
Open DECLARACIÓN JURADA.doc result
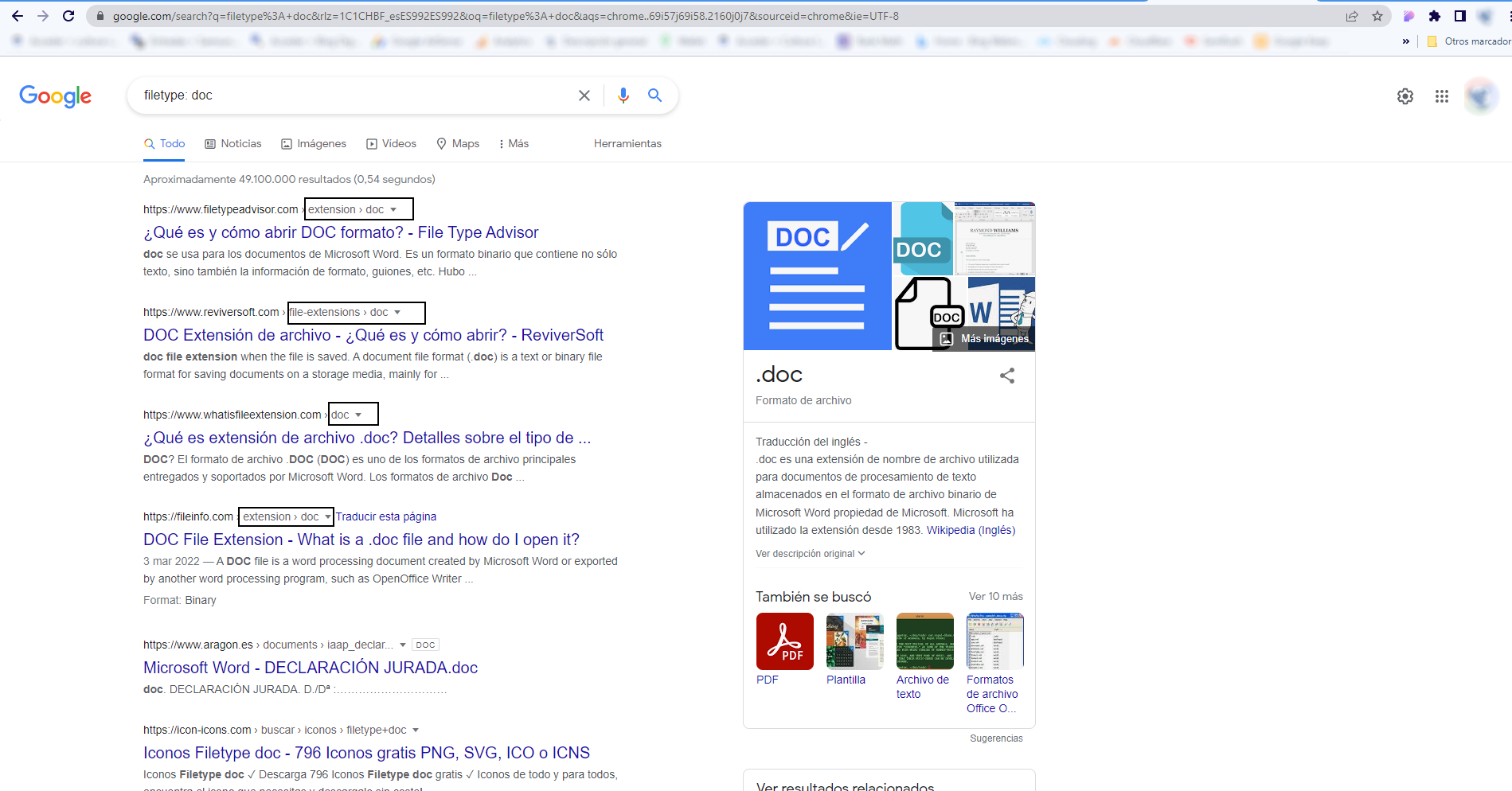click(311, 668)
